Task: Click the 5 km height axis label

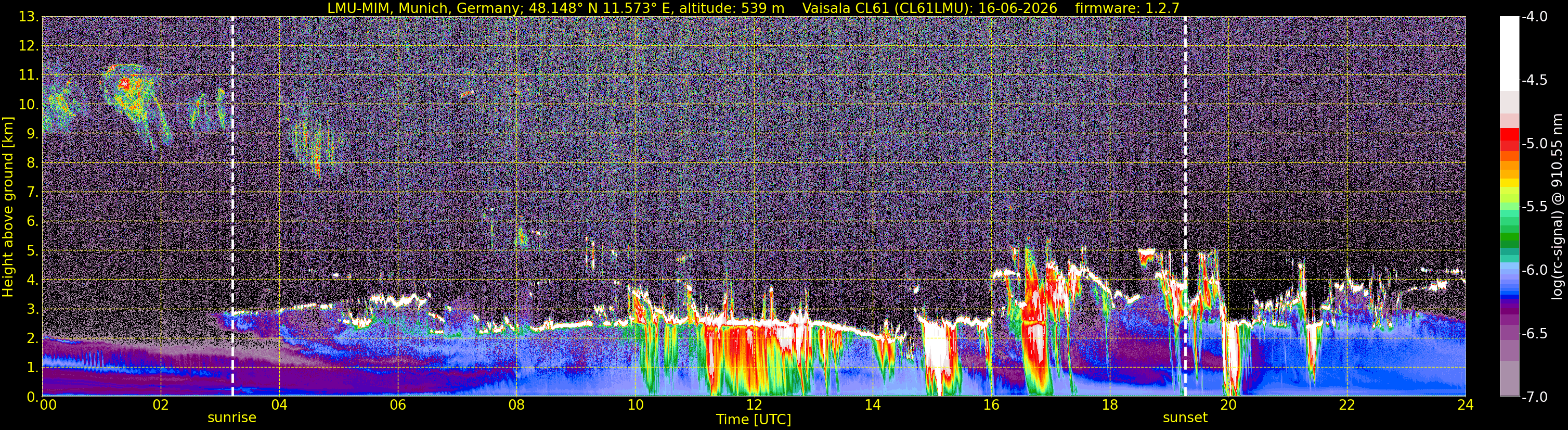Action: point(31,251)
